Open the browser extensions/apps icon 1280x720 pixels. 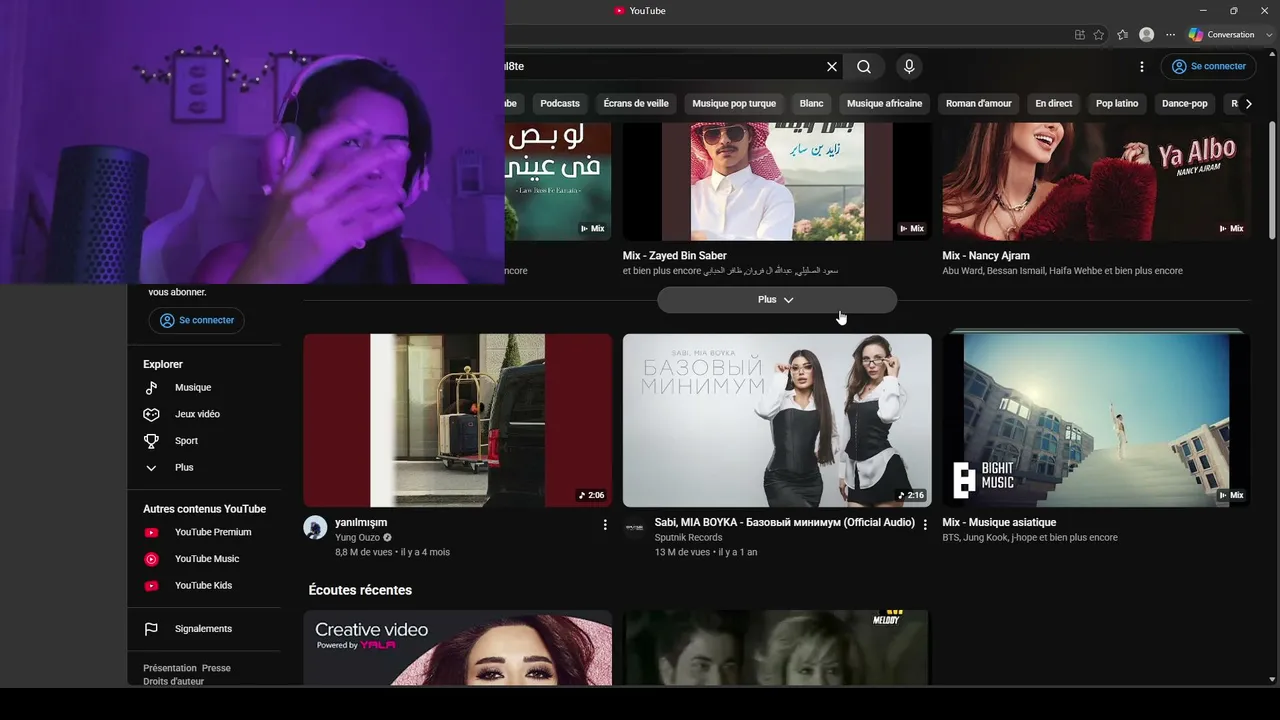1079,35
